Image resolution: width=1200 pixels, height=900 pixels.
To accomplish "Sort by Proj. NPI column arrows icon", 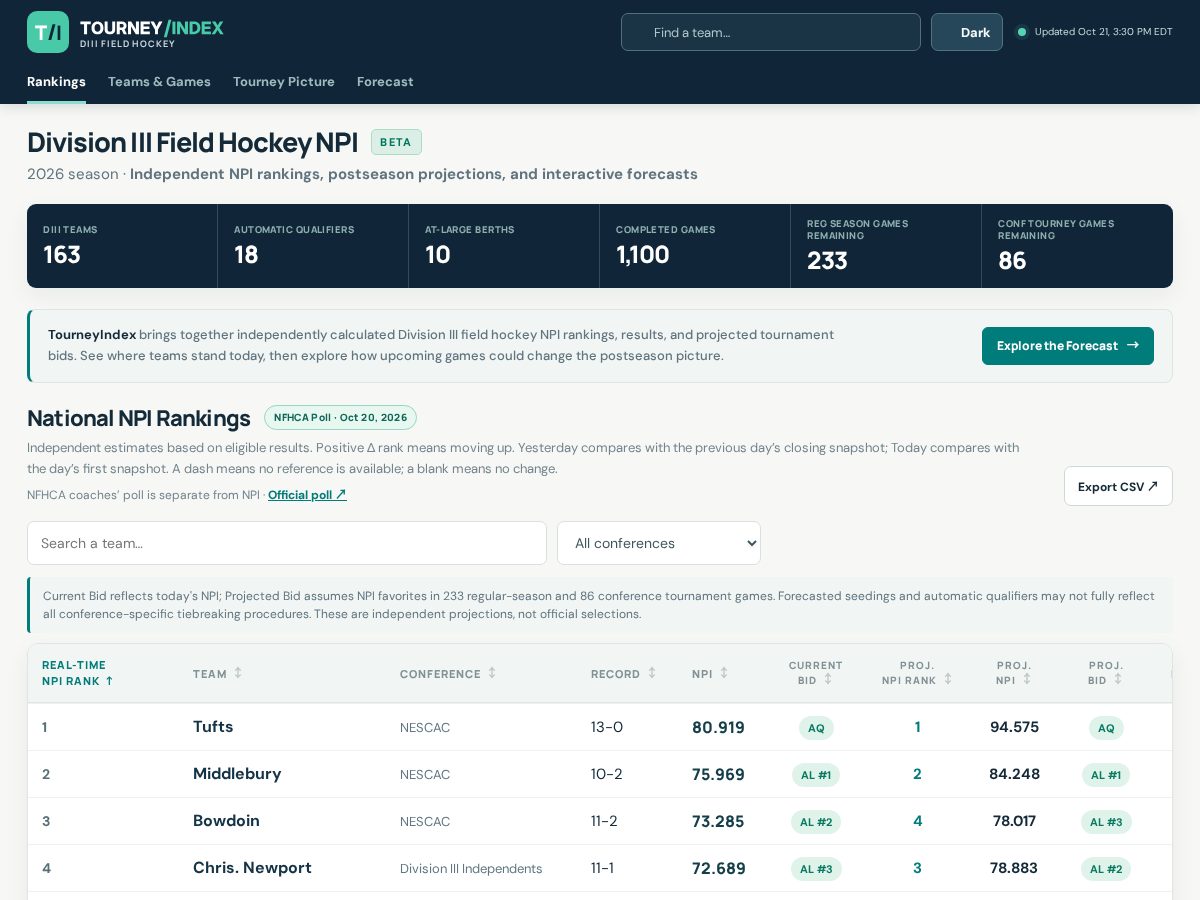I will pos(1027,679).
